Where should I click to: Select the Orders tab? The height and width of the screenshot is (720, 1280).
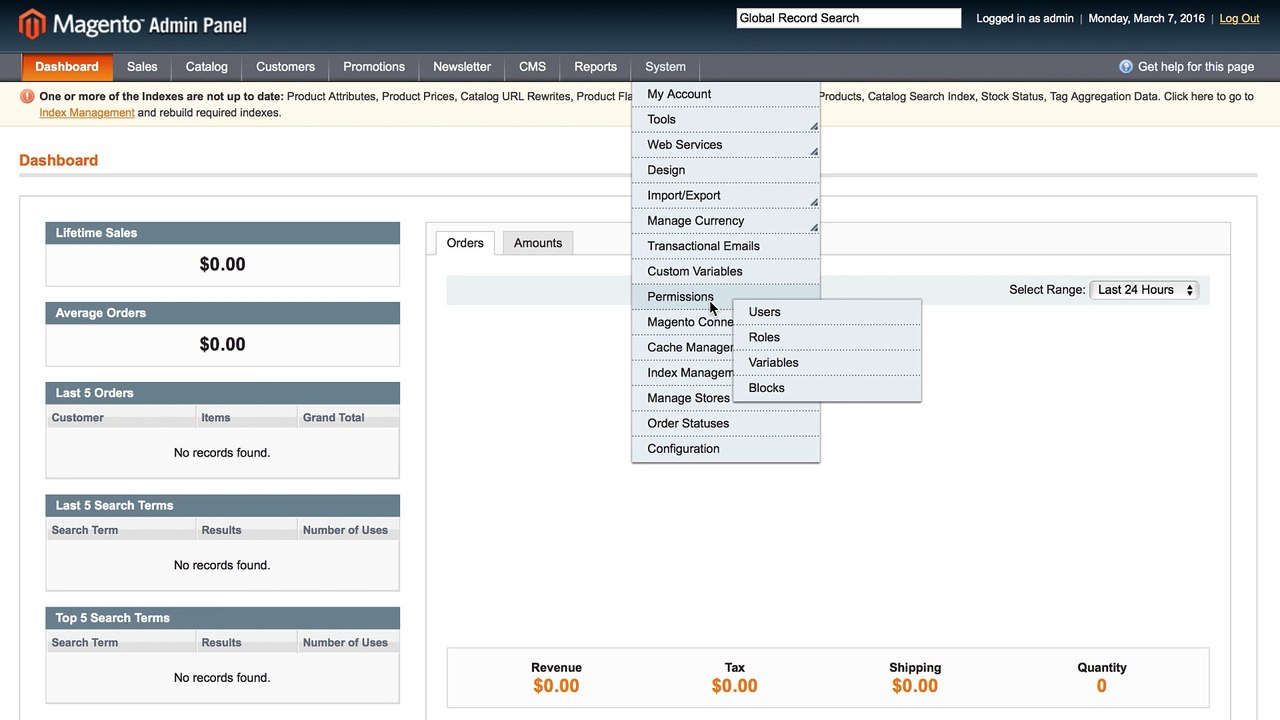(465, 243)
